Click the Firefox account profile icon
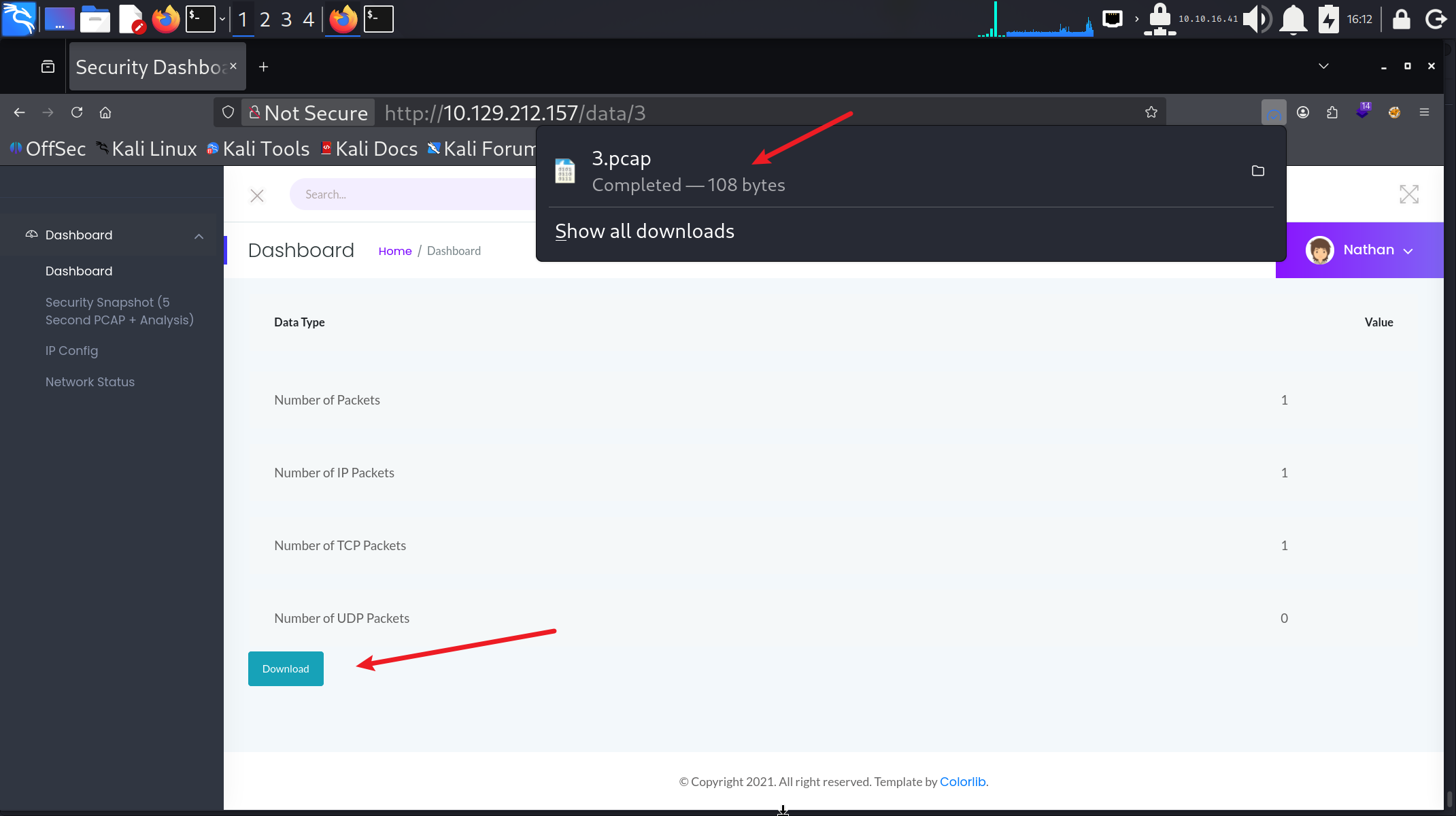 point(1302,112)
